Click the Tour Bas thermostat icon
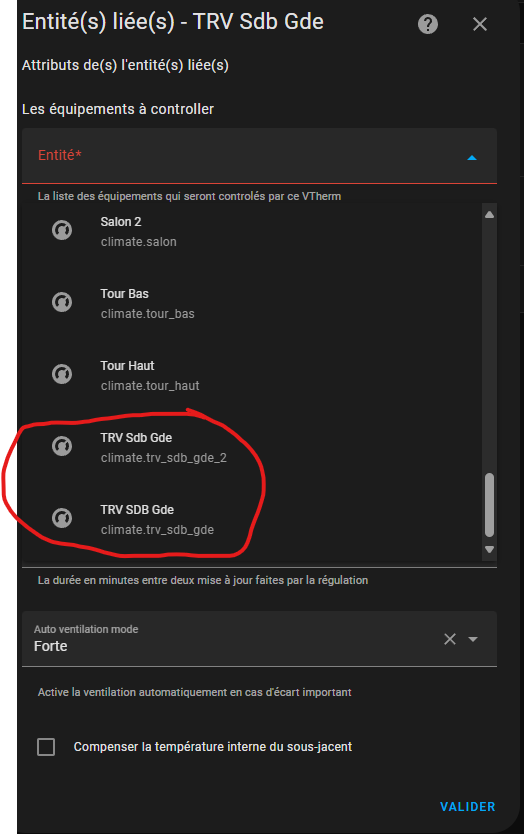Screen dimensions: 524x834 pos(62,302)
